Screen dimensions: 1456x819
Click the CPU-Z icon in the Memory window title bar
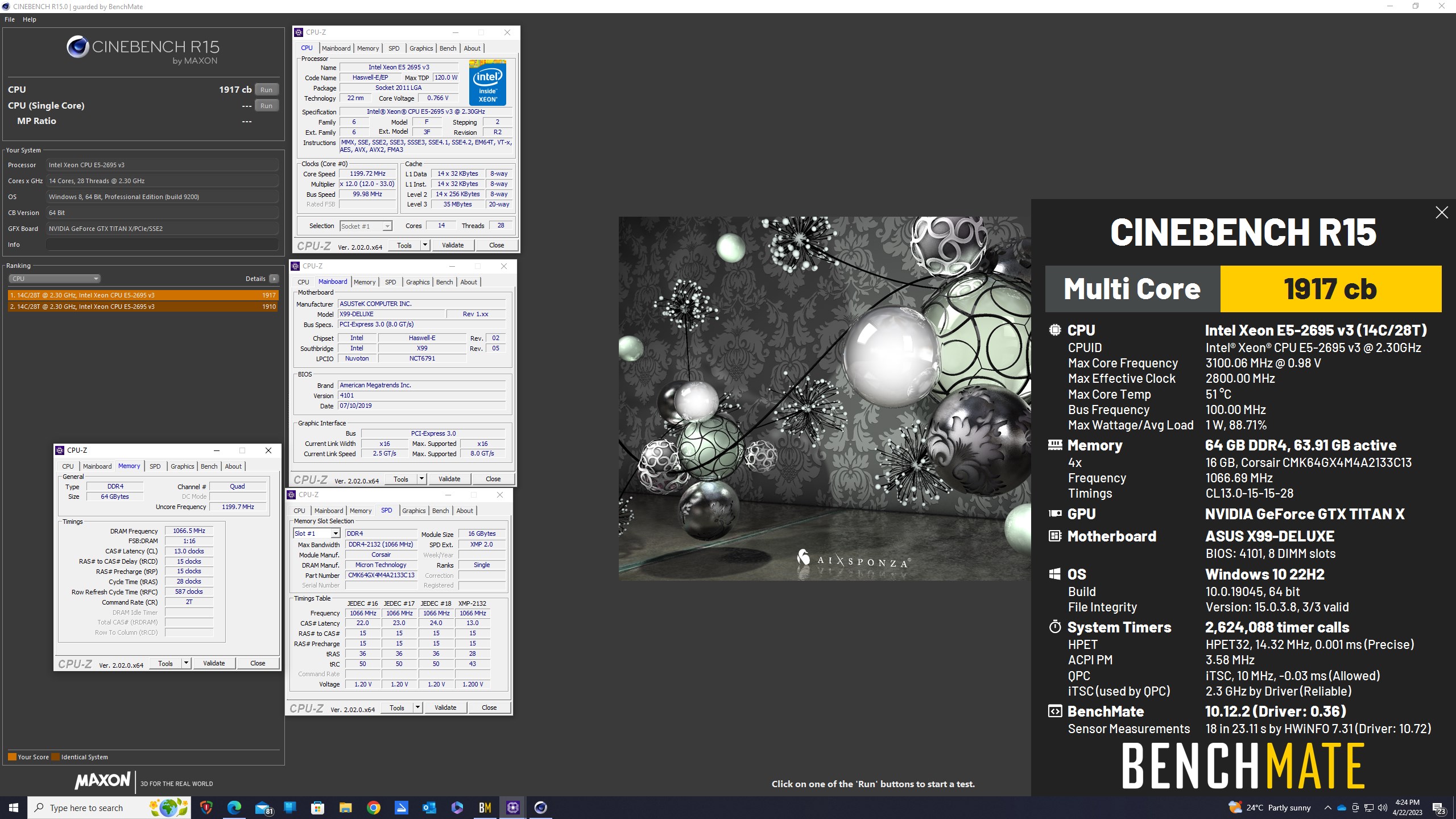[x=60, y=450]
